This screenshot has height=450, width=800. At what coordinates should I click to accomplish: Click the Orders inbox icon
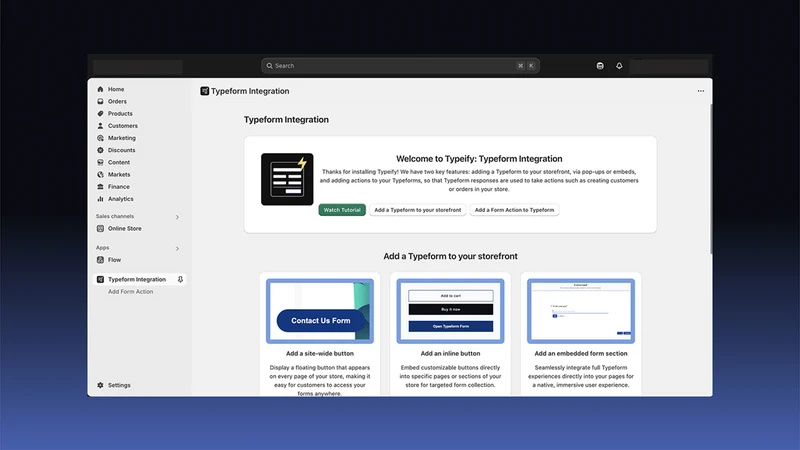(x=100, y=101)
